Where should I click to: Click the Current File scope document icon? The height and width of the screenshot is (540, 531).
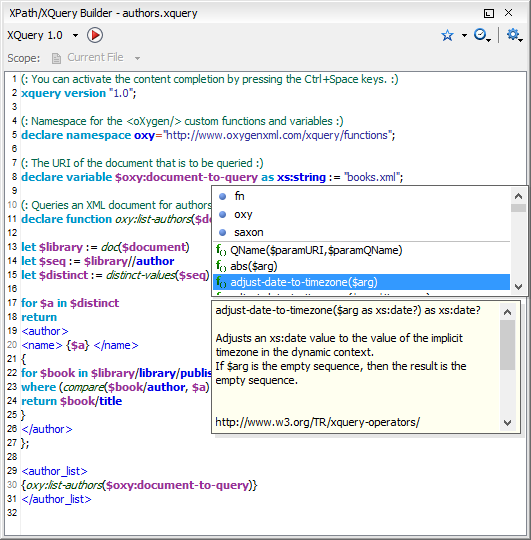56,58
